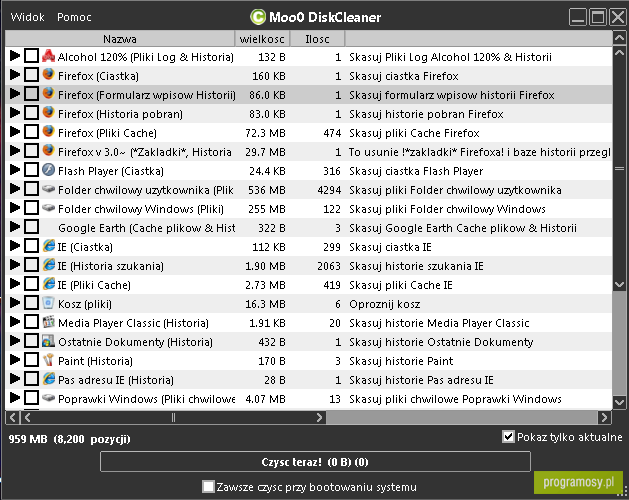Click the Paint (Historia) icon
The height and width of the screenshot is (500, 629).
tap(49, 360)
